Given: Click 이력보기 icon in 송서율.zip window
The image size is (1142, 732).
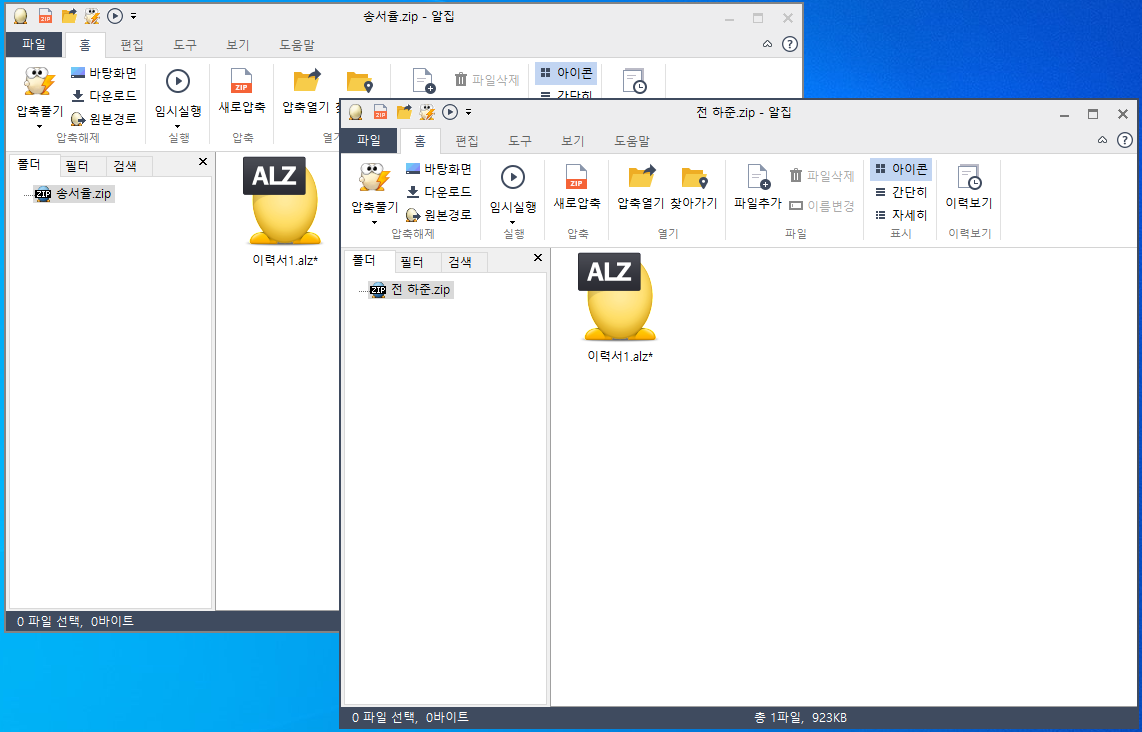Looking at the screenshot, I should [634, 81].
